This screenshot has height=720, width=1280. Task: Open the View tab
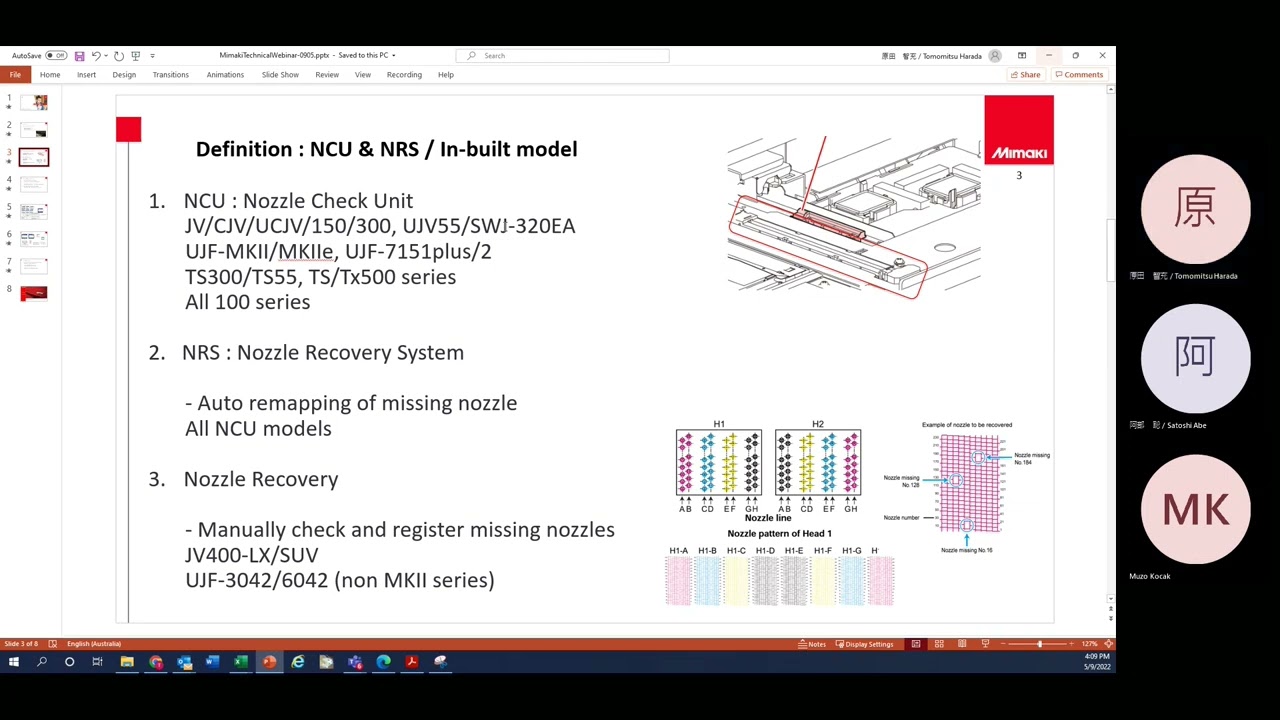(363, 75)
